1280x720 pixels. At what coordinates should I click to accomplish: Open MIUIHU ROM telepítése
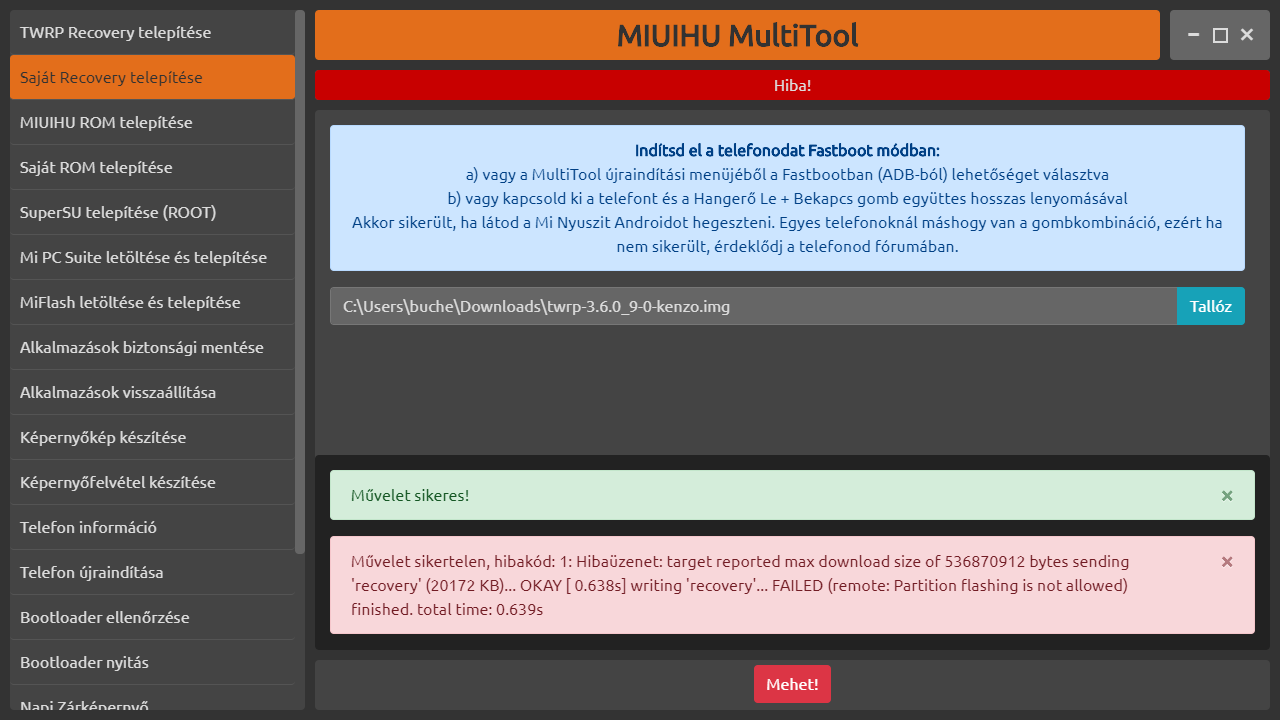tap(152, 122)
